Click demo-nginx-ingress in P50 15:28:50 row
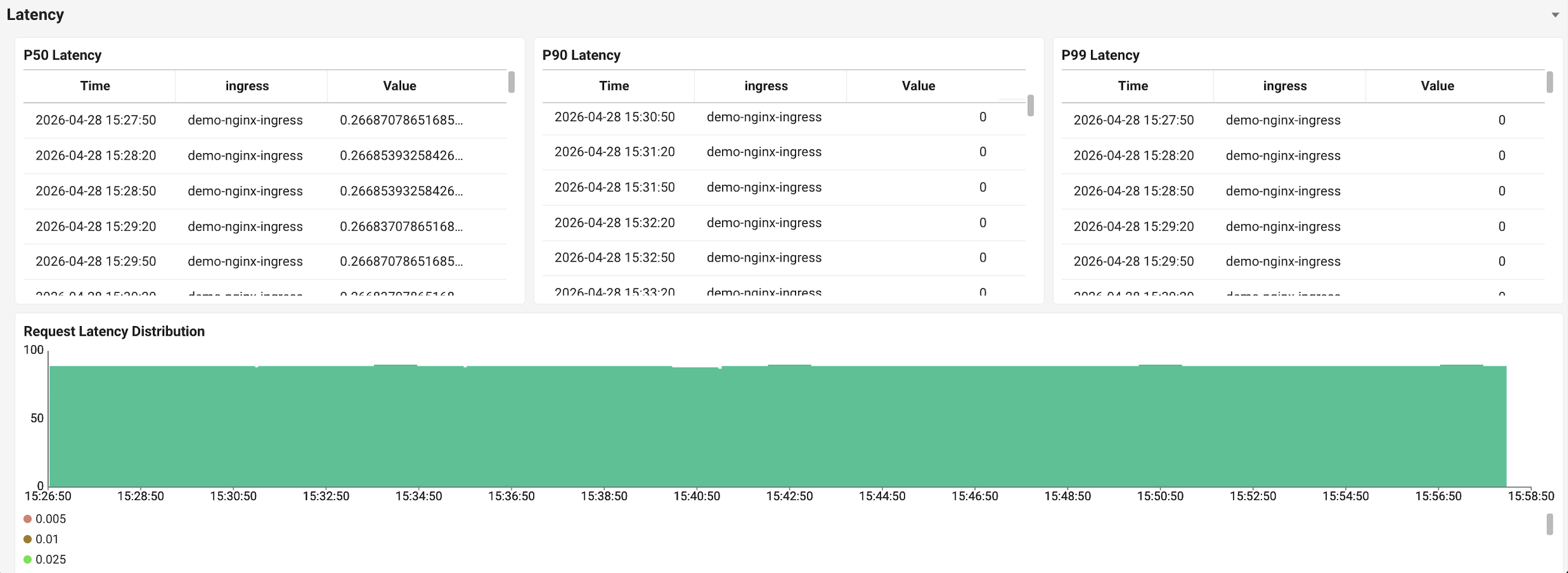1568x573 pixels. coord(245,191)
